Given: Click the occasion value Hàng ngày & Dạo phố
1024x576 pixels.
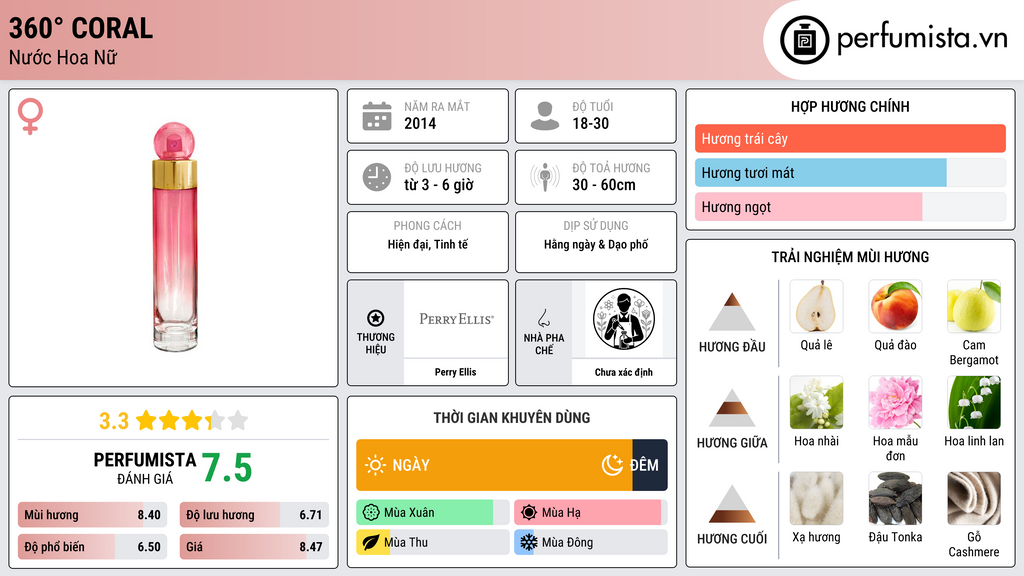Looking at the screenshot, I should pyautogui.click(x=596, y=244).
